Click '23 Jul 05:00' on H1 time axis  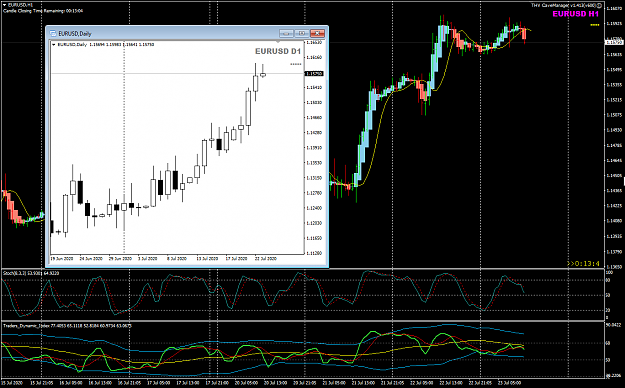point(510,383)
